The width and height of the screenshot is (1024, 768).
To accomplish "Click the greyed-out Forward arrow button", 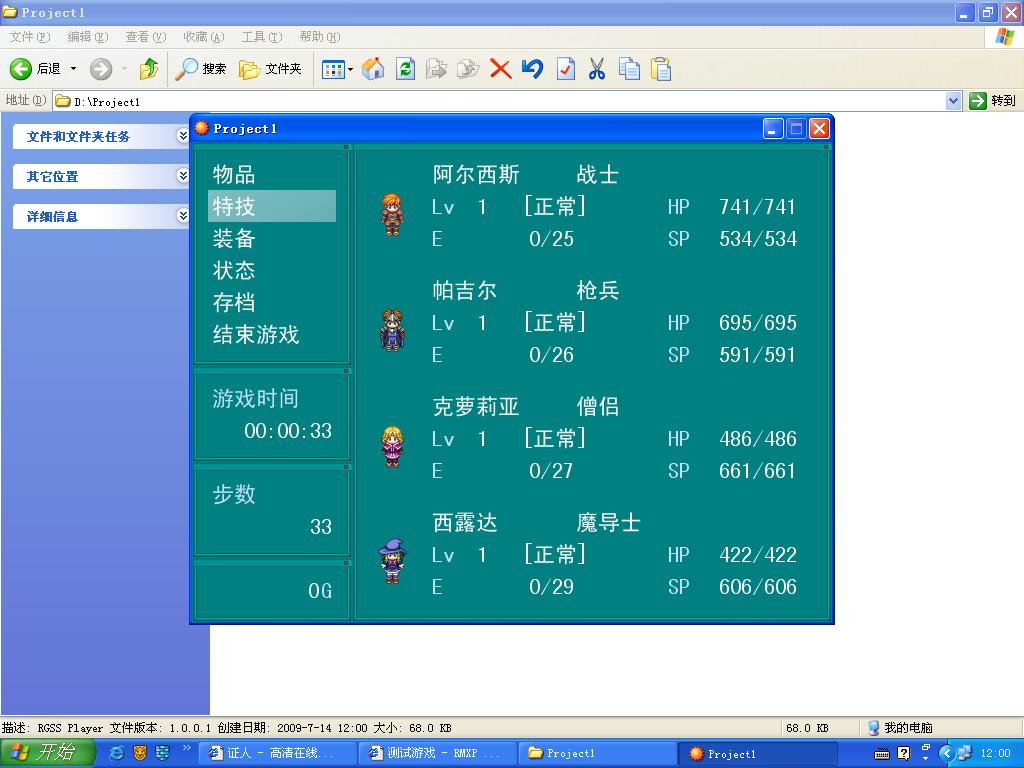I will pyautogui.click(x=101, y=69).
